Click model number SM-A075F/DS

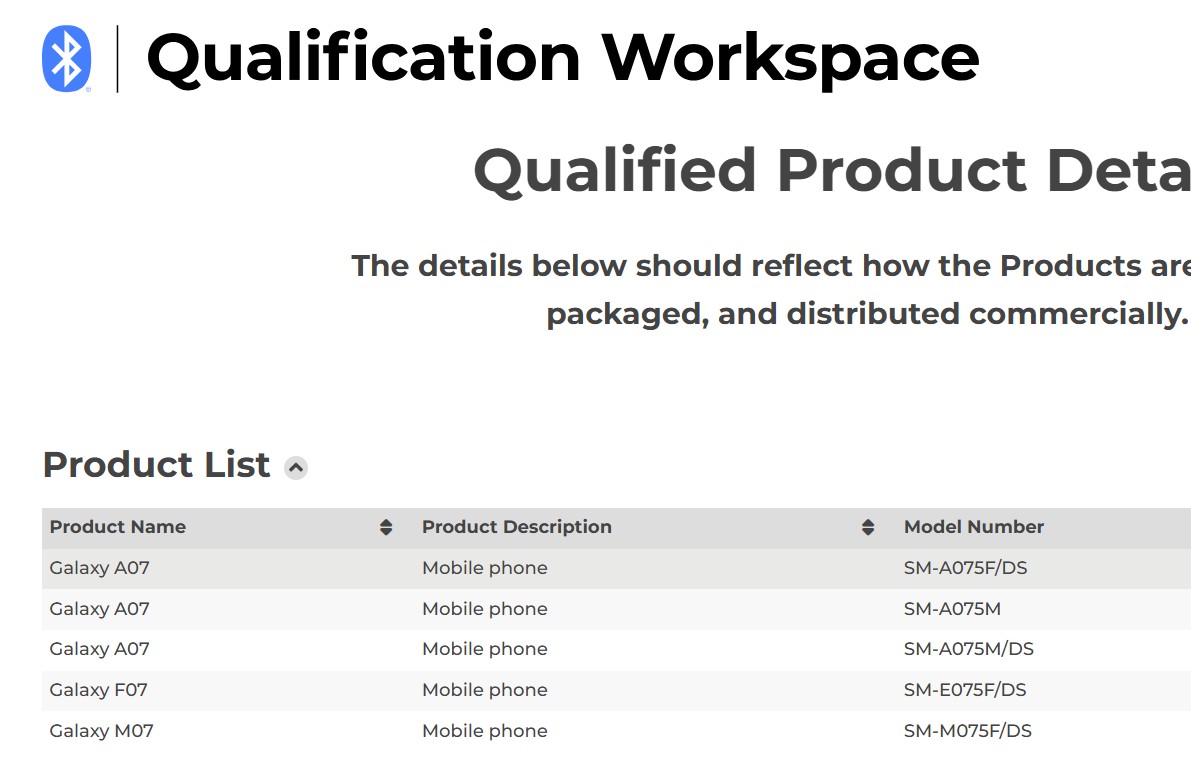coord(965,568)
